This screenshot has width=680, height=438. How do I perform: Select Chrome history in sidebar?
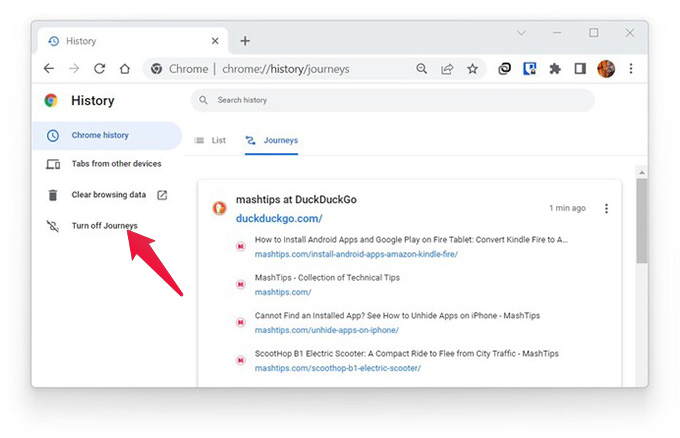(107, 135)
